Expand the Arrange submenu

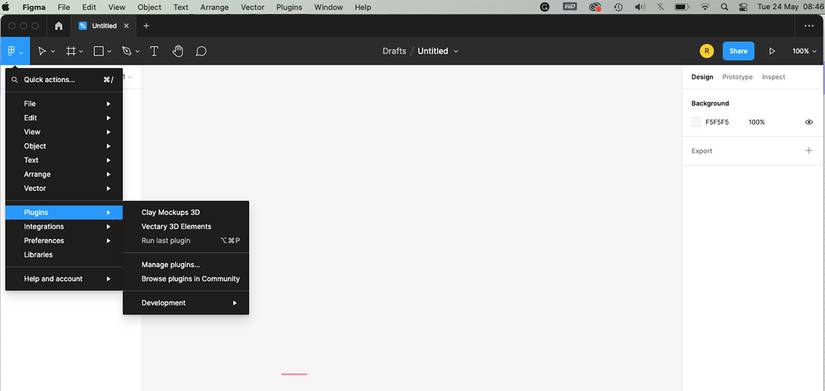(64, 174)
